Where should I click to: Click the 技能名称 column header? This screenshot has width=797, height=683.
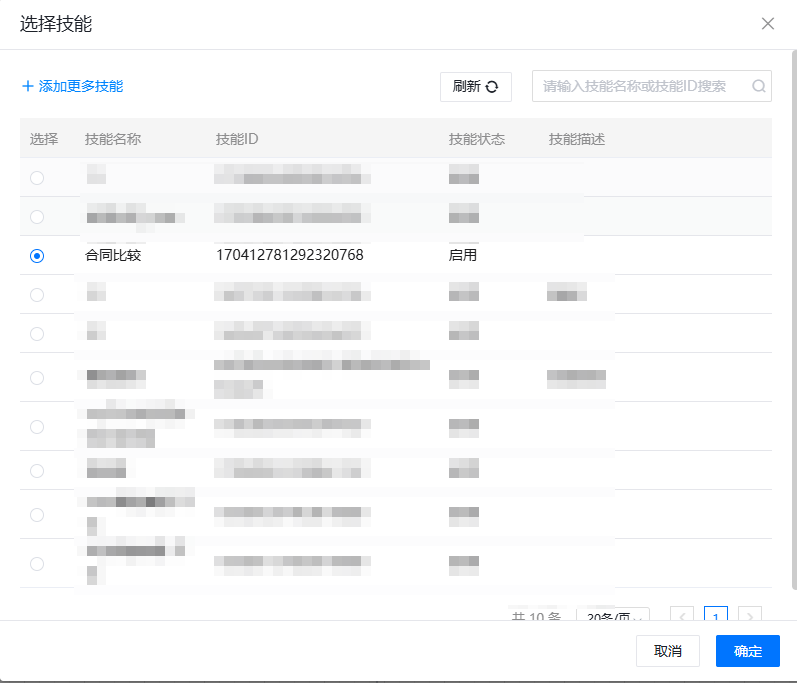113,139
